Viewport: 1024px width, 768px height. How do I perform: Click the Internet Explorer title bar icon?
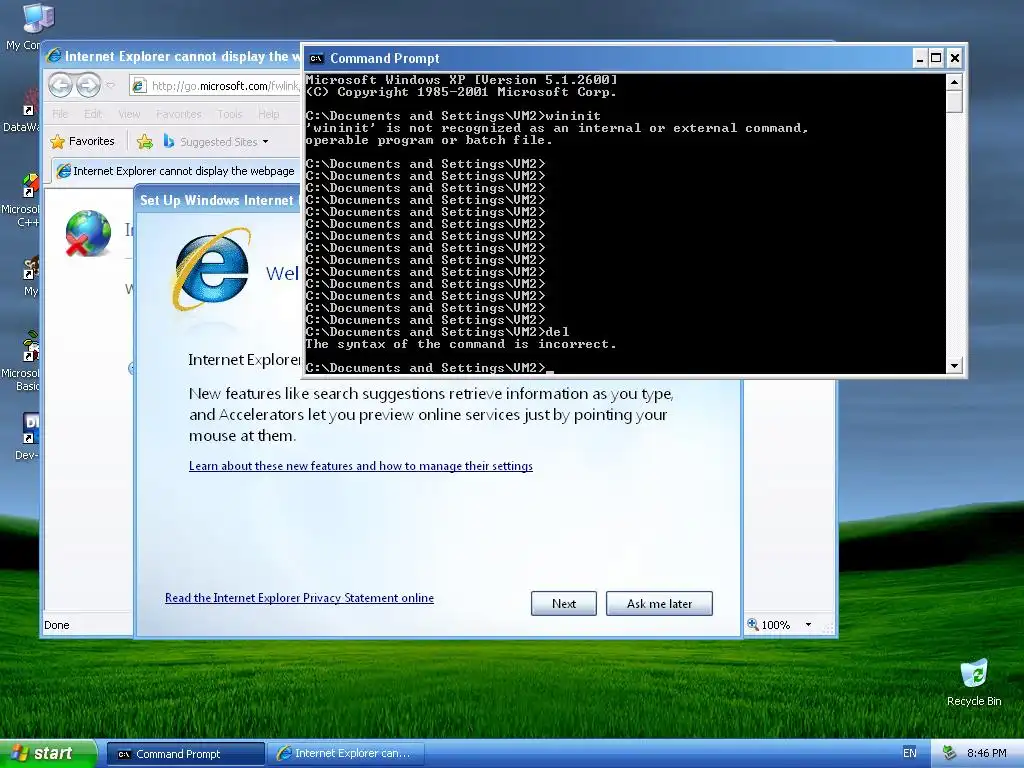pyautogui.click(x=54, y=56)
